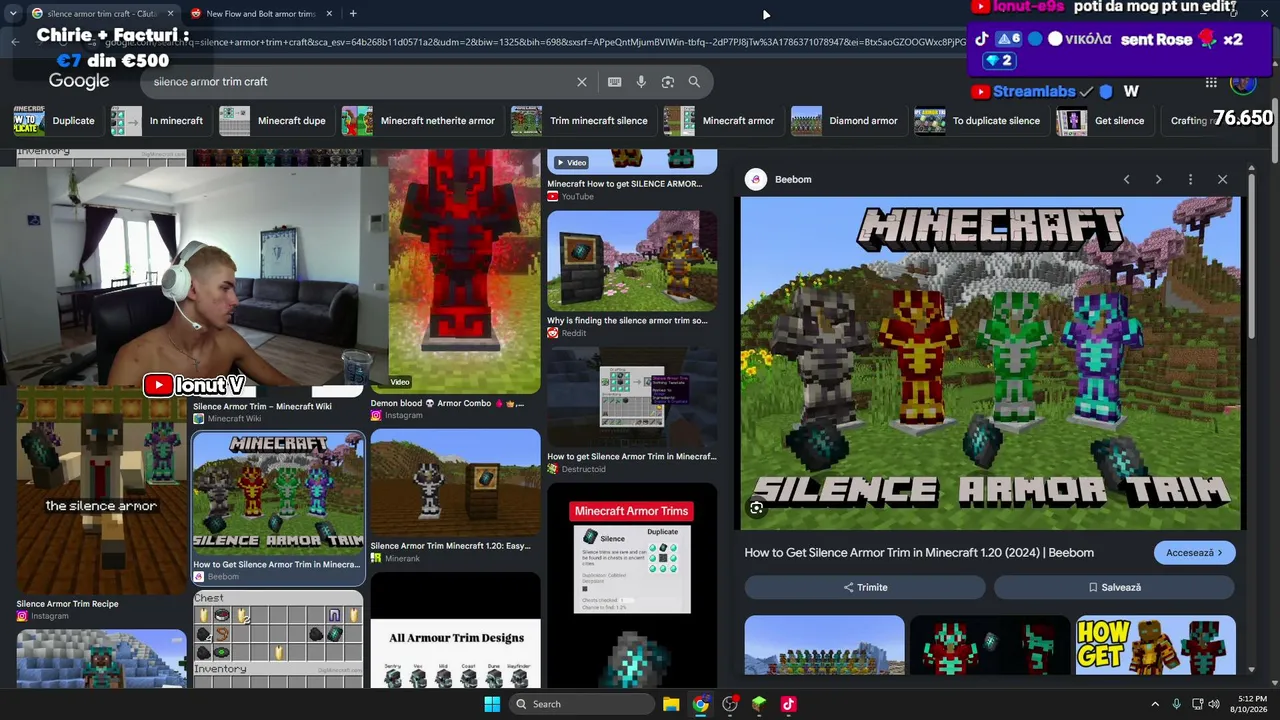The width and height of the screenshot is (1280, 720).
Task: Open the on-screen keyboard input tool
Action: point(615,82)
